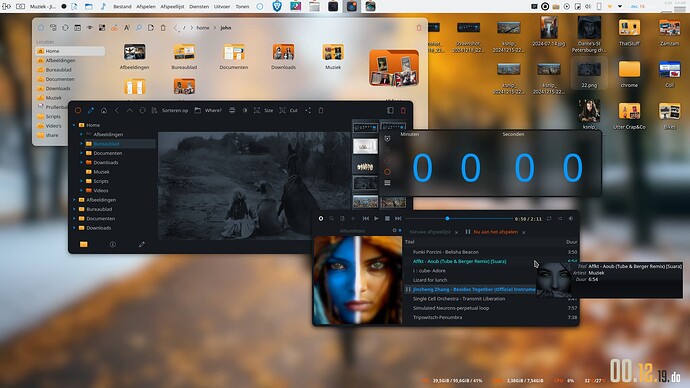Click the 'Titel' column header in playlist

click(410, 242)
